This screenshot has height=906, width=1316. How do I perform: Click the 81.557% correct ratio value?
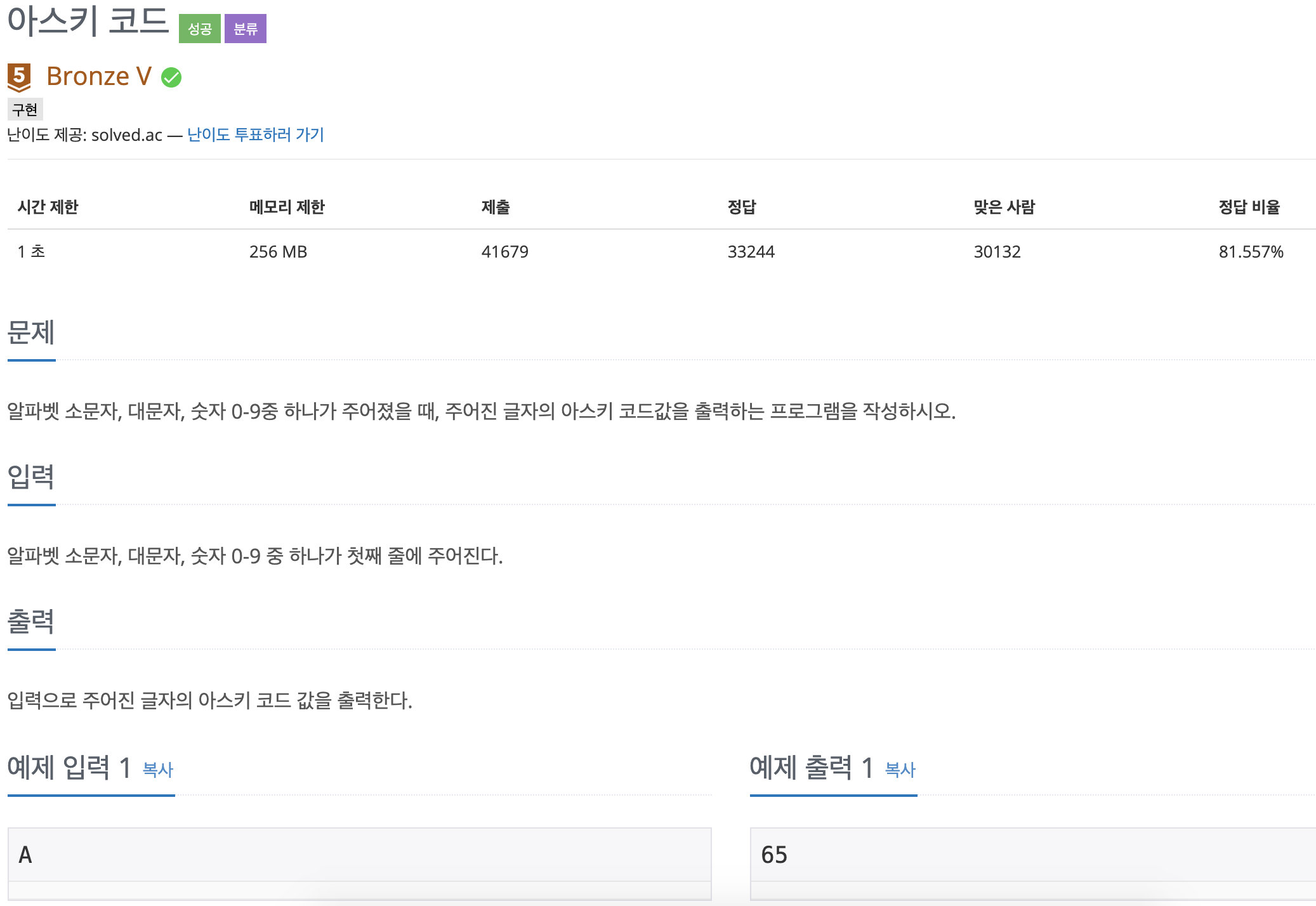[1251, 252]
